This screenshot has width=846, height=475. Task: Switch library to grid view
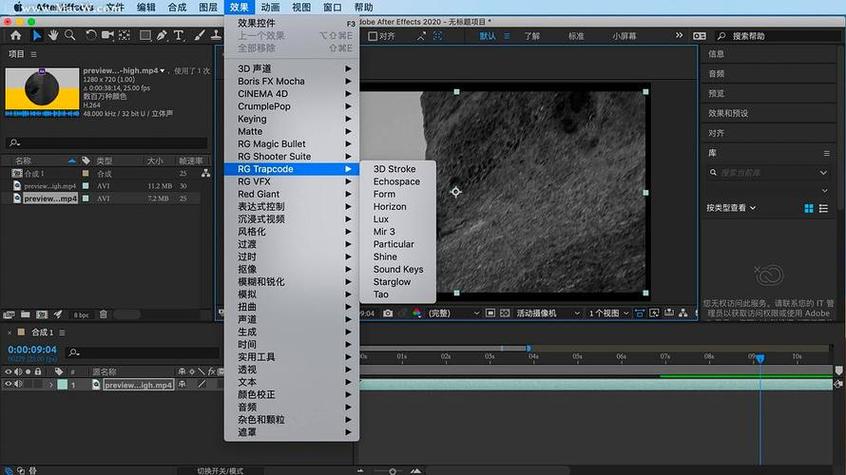[808, 208]
